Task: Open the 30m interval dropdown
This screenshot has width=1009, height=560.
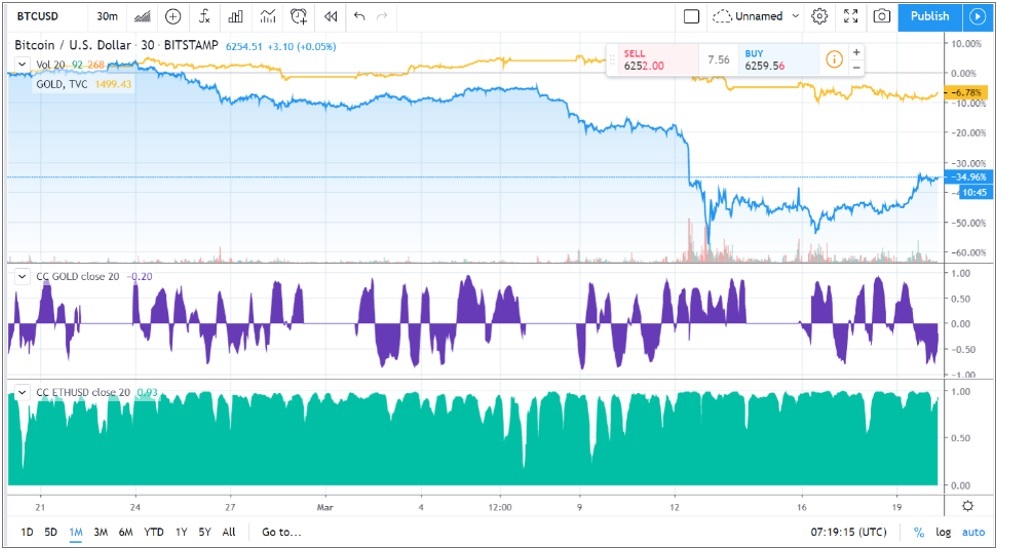Action: 106,16
